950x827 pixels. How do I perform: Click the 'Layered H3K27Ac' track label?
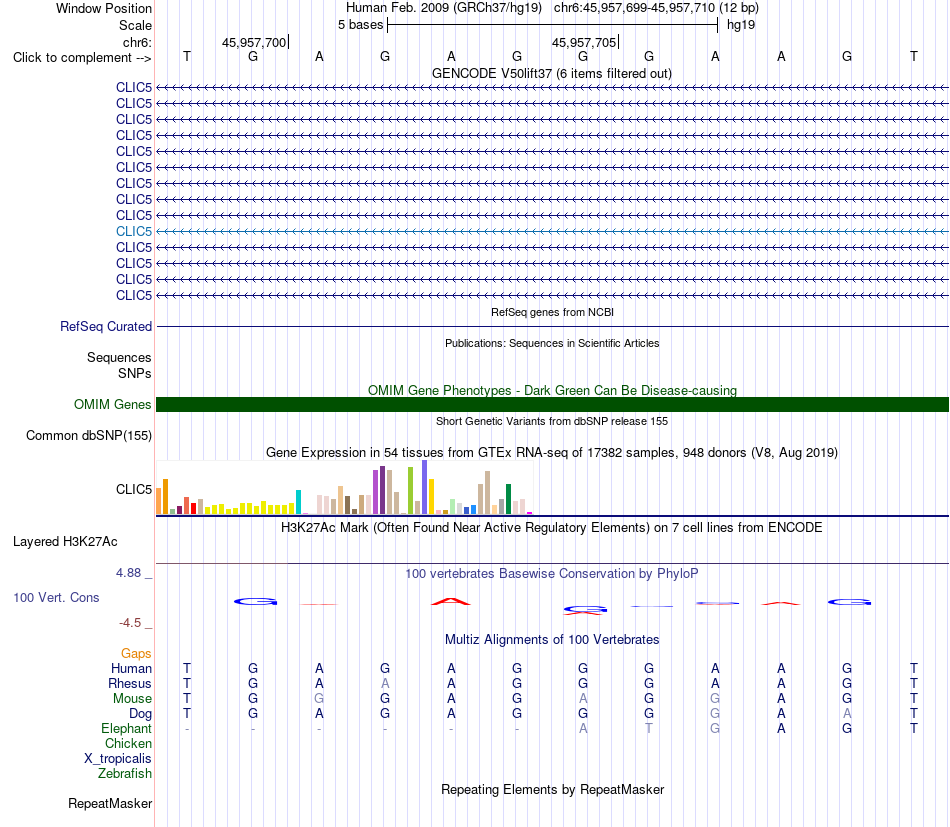(65, 542)
